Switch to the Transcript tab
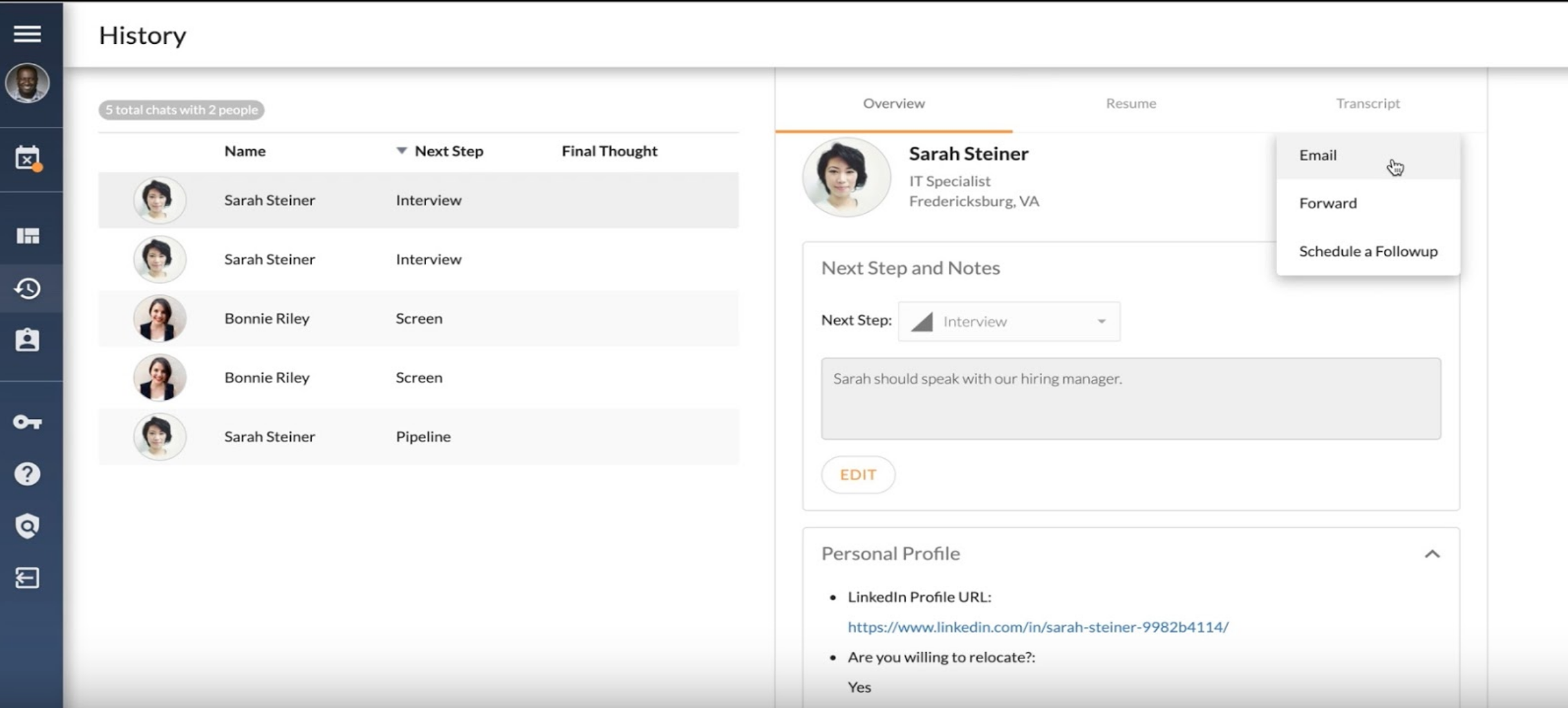The width and height of the screenshot is (1568, 708). pos(1368,103)
